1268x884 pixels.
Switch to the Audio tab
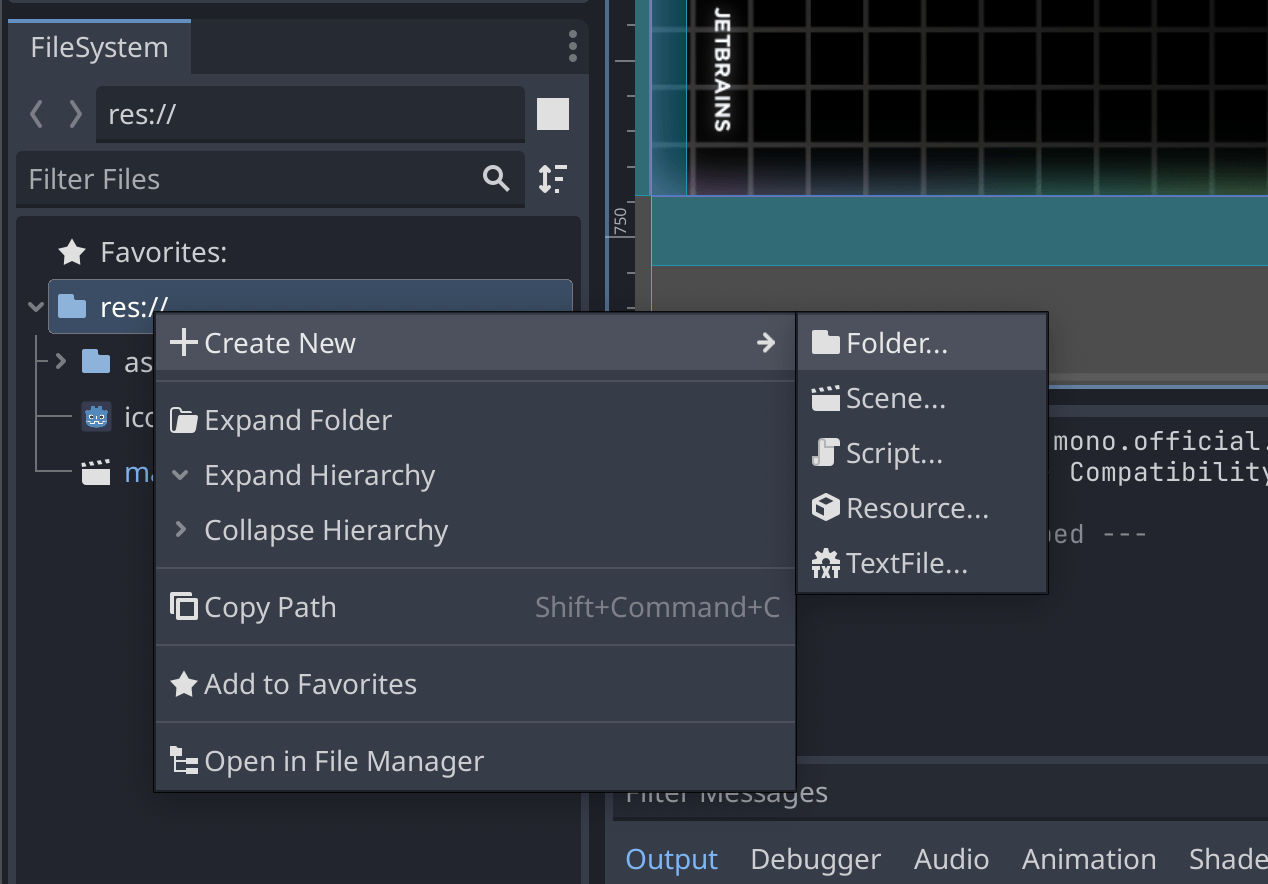coord(951,859)
